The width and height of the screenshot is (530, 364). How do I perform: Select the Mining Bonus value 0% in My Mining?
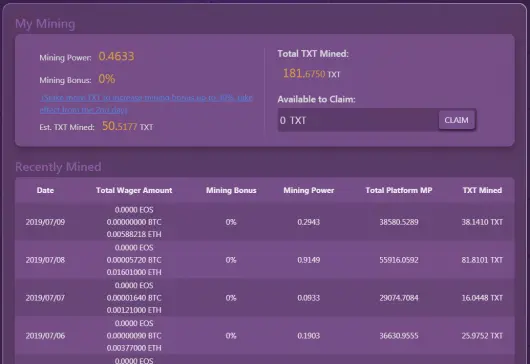107,79
